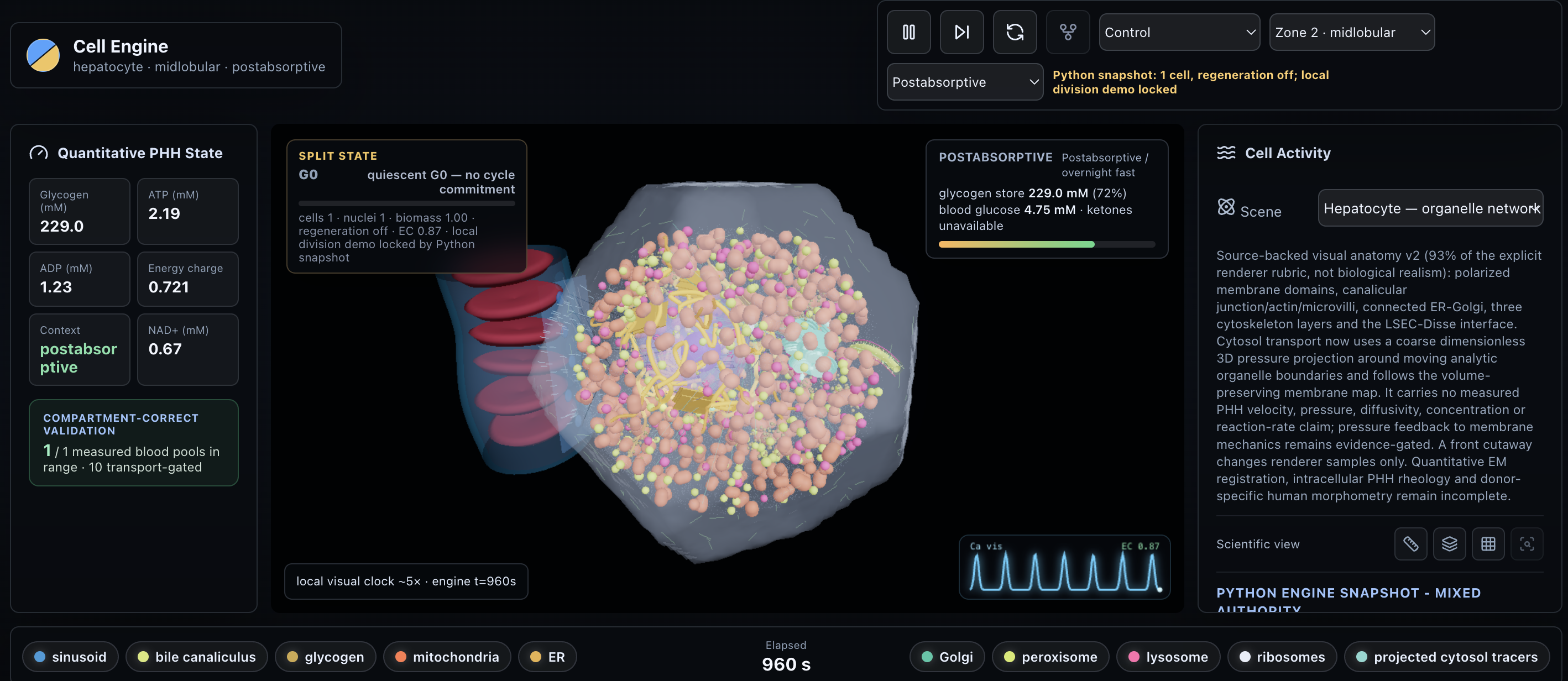1568x681 pixels.
Task: Click the waves icon beside Cell Activity
Action: point(1226,153)
